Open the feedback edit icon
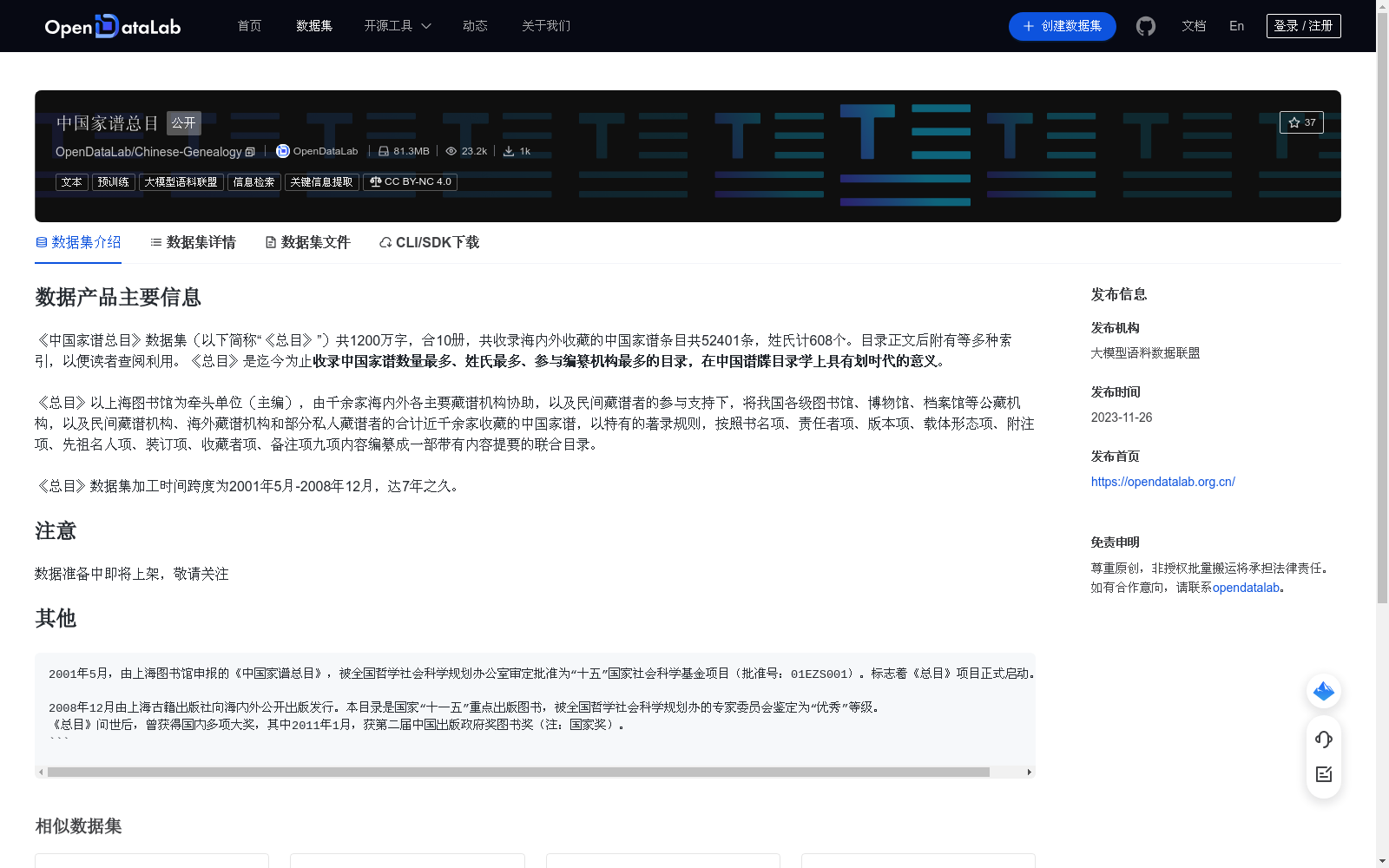1389x868 pixels. coord(1323,775)
